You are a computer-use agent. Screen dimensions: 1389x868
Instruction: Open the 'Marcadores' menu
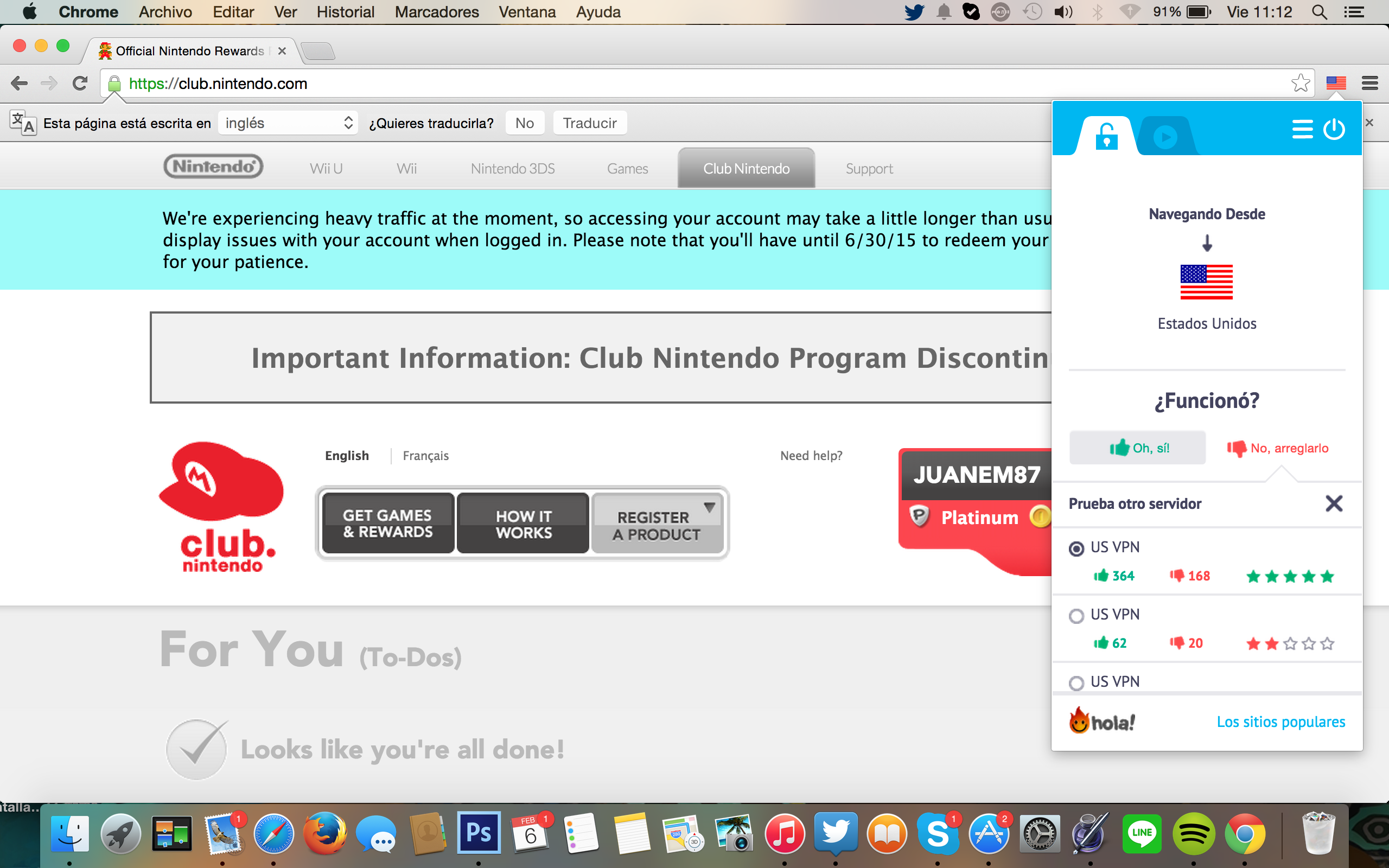pos(436,12)
